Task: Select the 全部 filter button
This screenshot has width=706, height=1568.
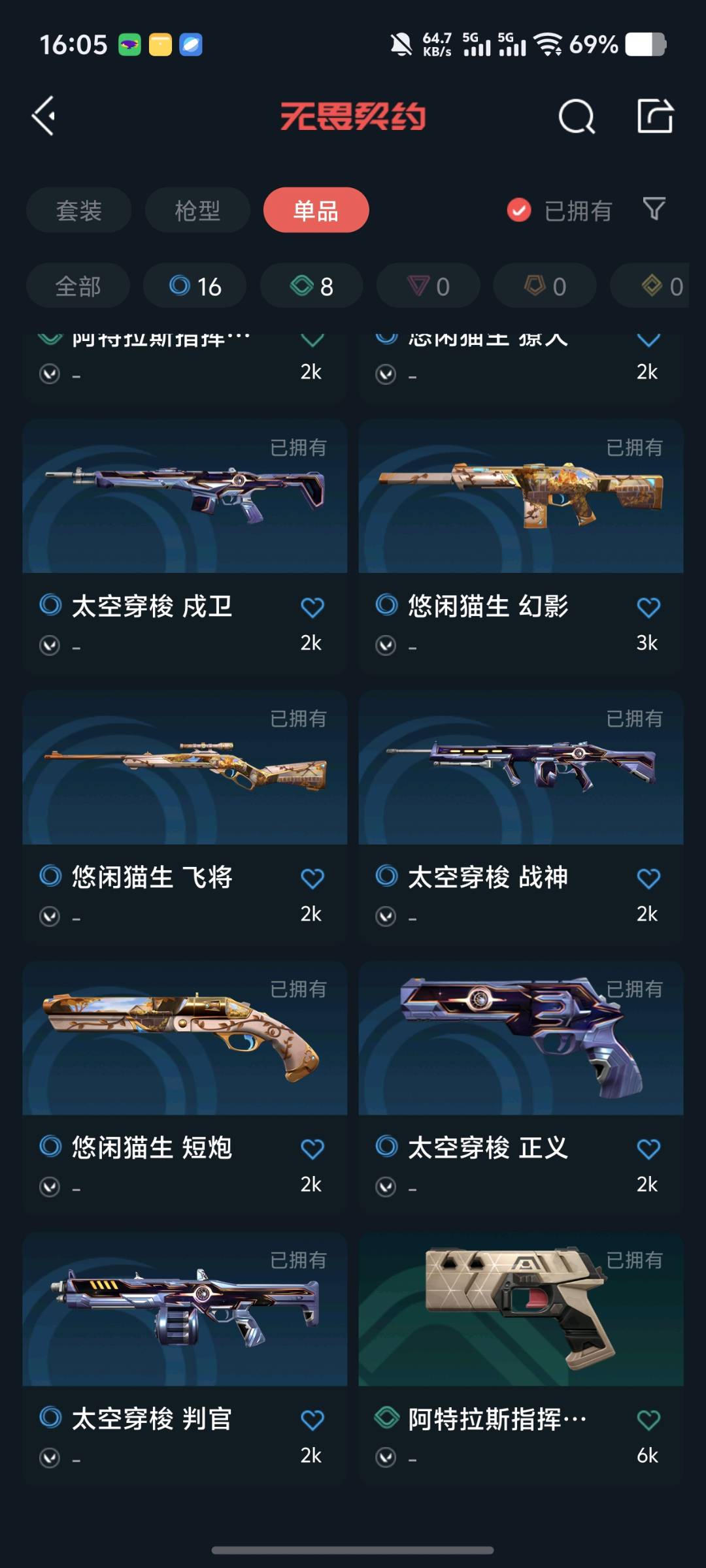Action: [x=78, y=286]
